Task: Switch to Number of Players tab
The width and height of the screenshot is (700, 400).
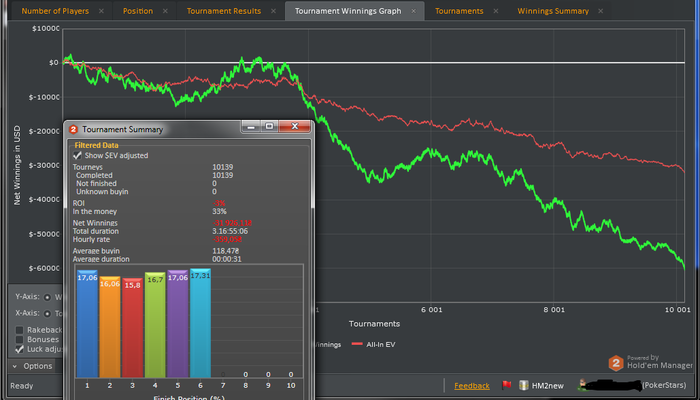Action: click(55, 11)
